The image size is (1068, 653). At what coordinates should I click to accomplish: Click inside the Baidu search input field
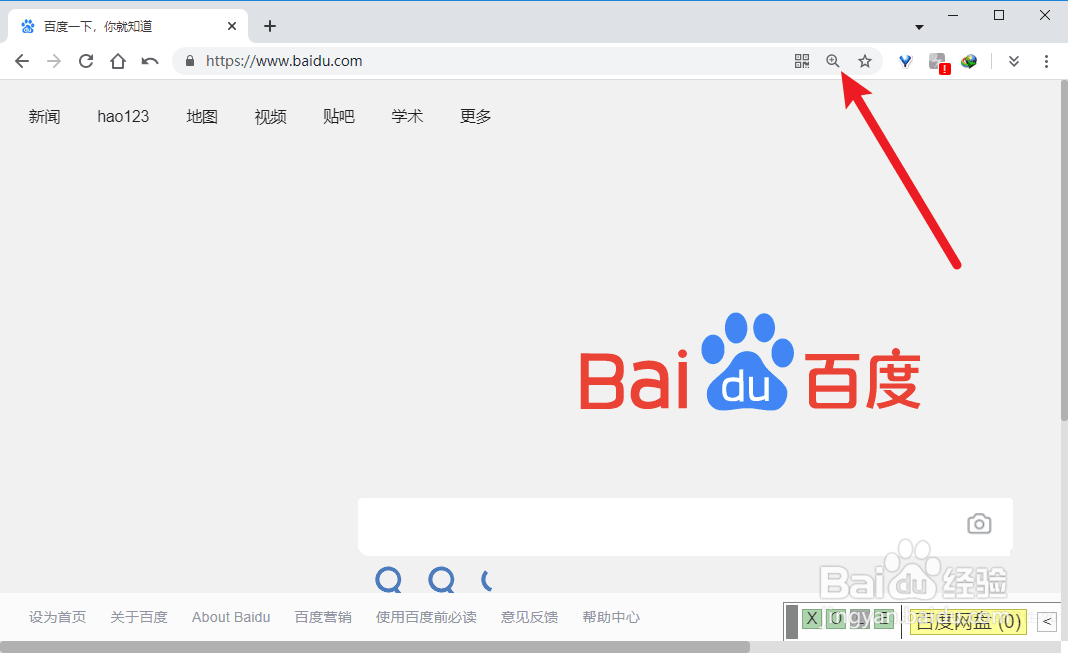tap(650, 525)
